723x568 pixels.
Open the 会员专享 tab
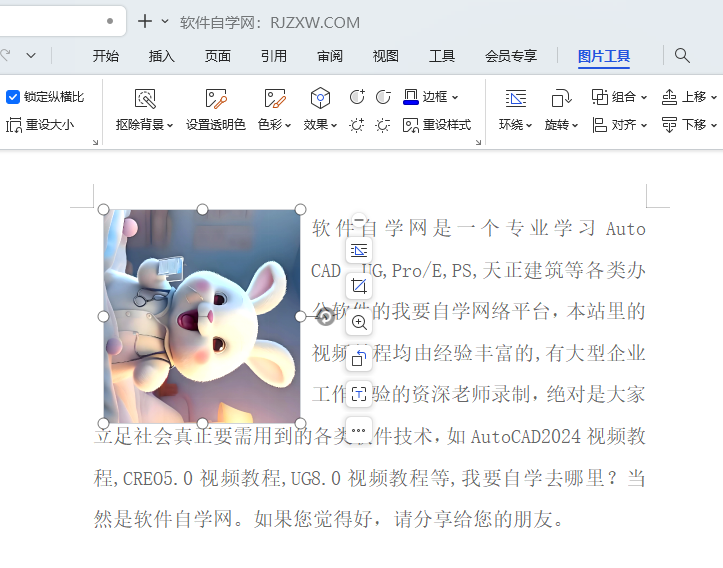pos(511,56)
